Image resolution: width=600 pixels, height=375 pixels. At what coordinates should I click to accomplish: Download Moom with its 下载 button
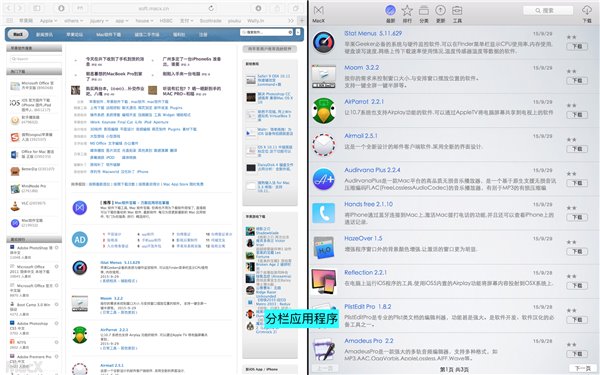(577, 80)
